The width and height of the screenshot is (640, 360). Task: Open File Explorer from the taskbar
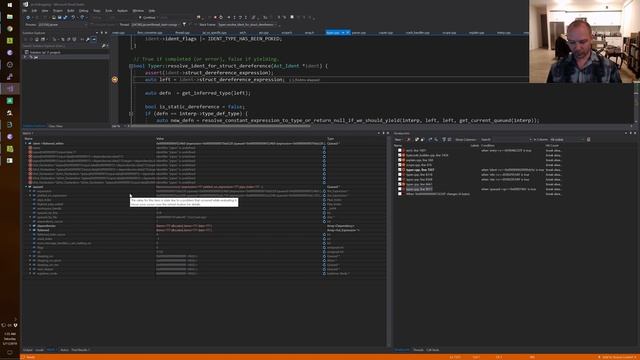click(x=10, y=17)
